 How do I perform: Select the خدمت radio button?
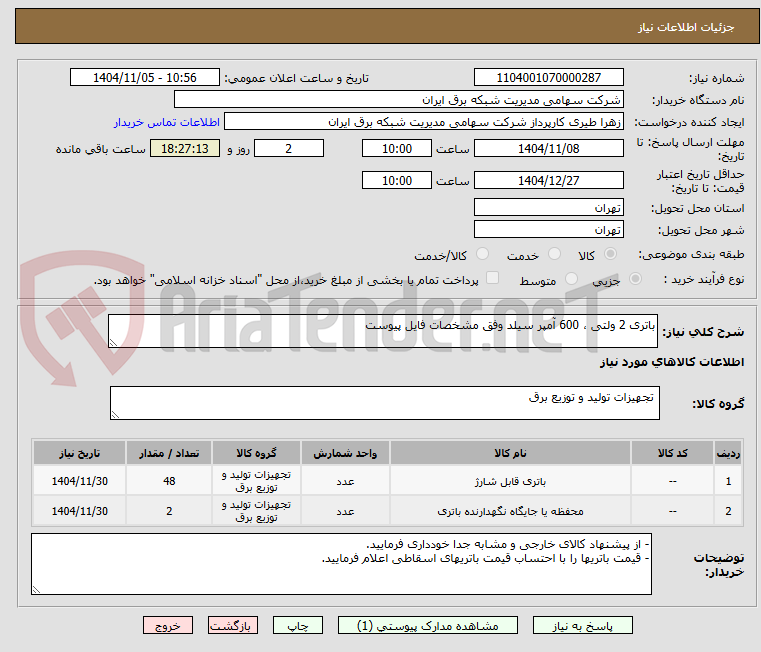point(554,254)
